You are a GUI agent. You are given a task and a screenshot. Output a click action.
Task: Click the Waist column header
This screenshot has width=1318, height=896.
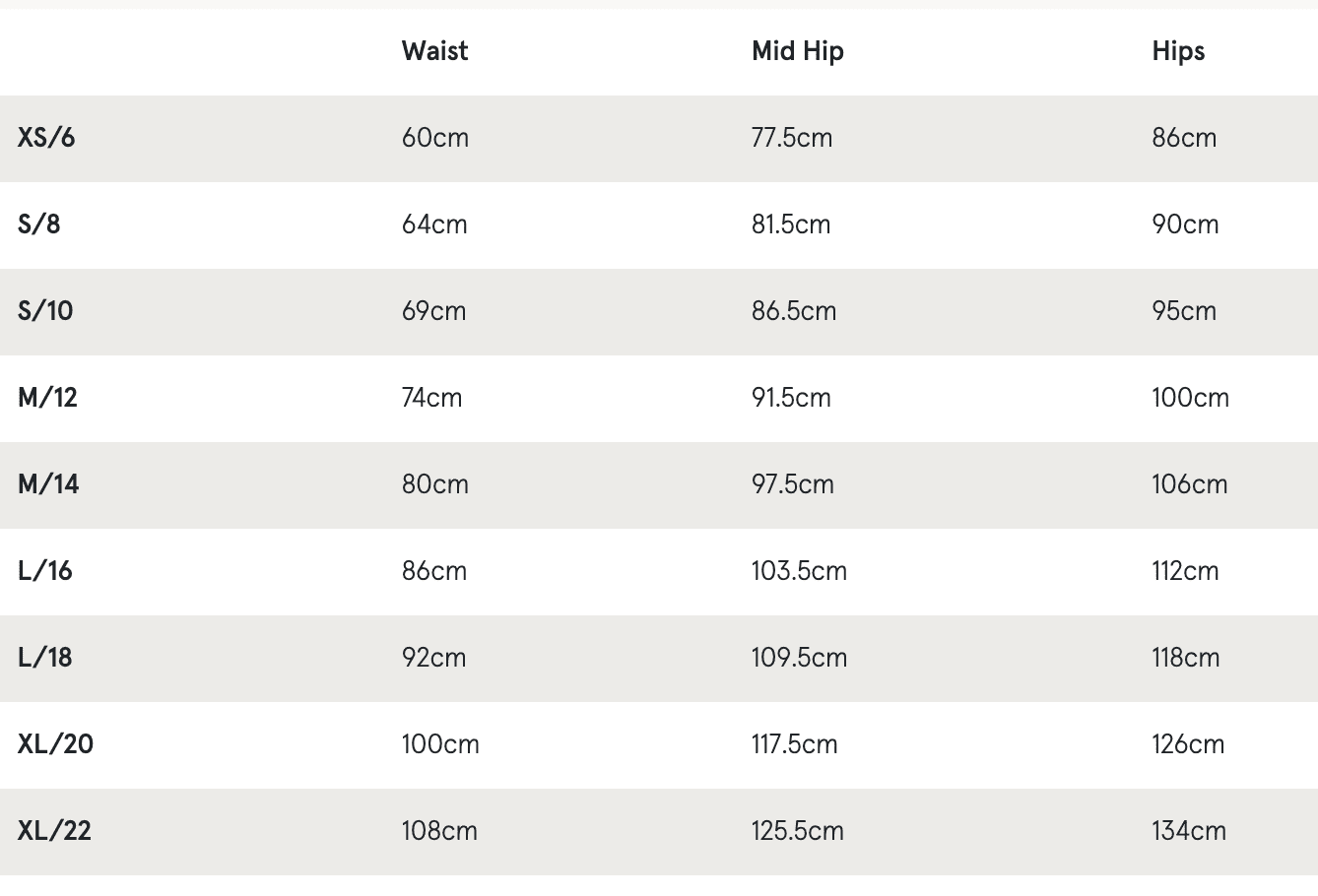(434, 51)
